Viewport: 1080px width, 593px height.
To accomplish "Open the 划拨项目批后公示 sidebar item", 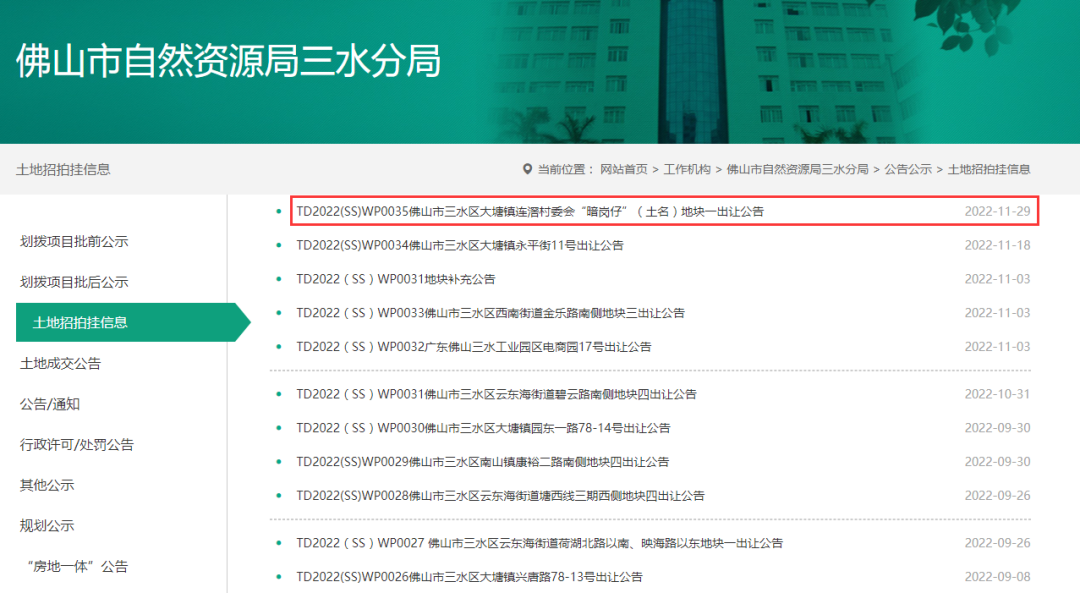I will point(74,283).
